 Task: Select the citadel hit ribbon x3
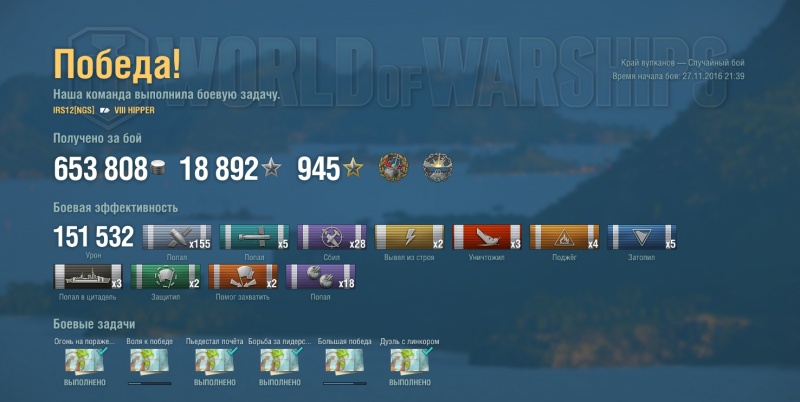[x=88, y=277]
